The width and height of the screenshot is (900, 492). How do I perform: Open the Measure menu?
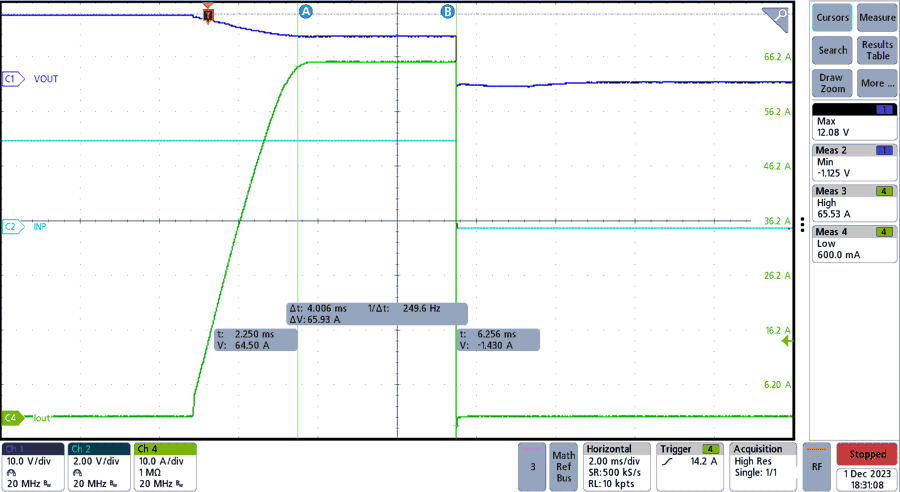tap(877, 18)
